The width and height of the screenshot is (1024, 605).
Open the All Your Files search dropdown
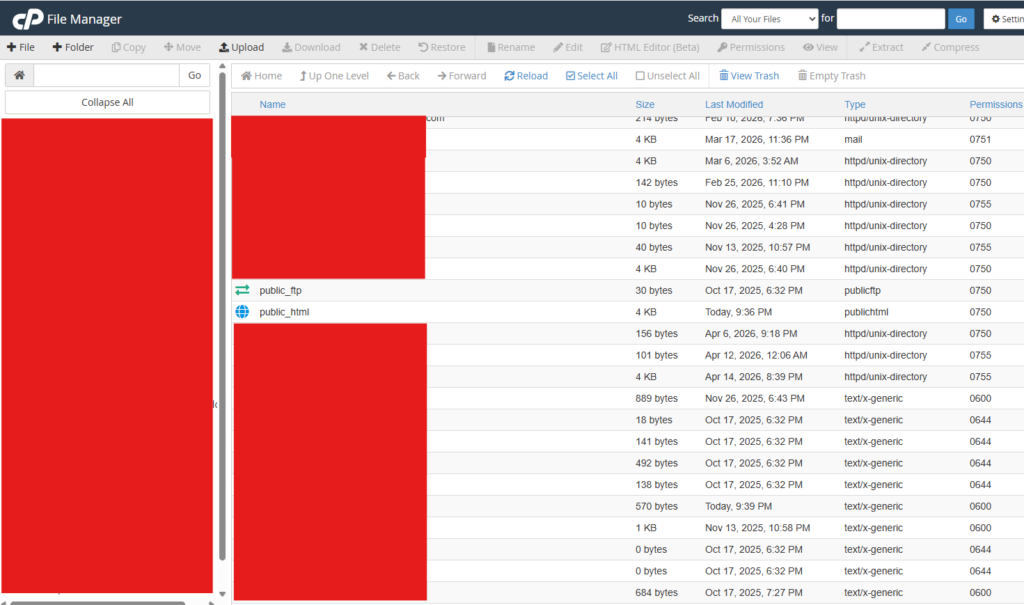click(x=771, y=19)
